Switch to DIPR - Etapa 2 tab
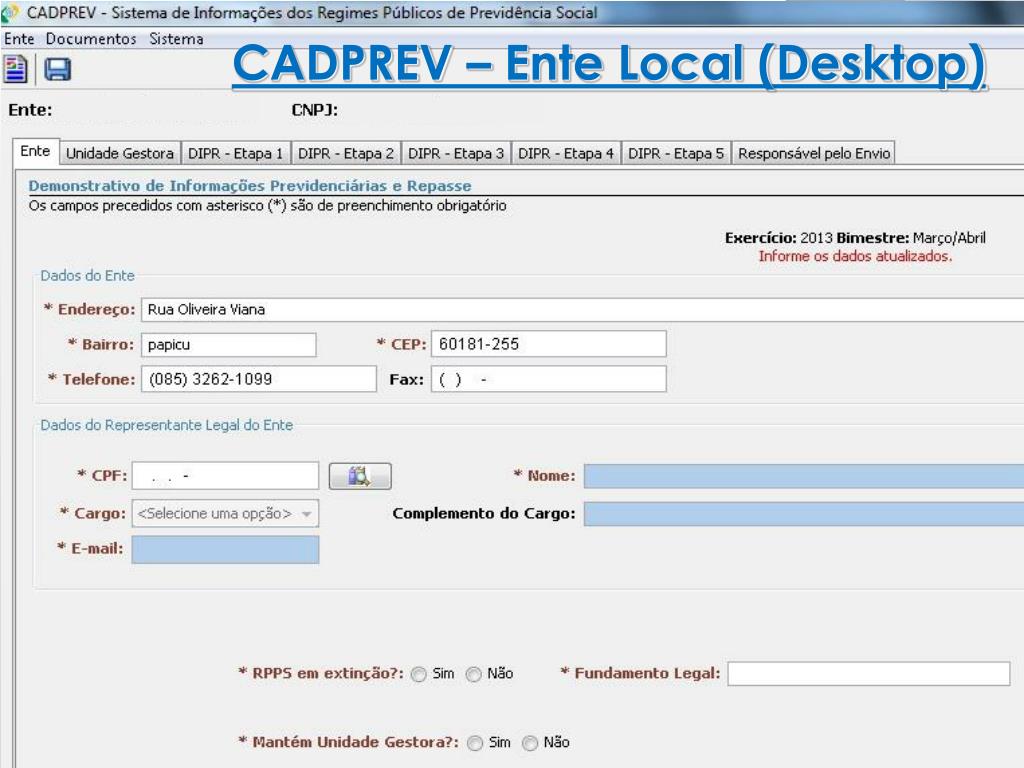The image size is (1024, 768). [346, 153]
